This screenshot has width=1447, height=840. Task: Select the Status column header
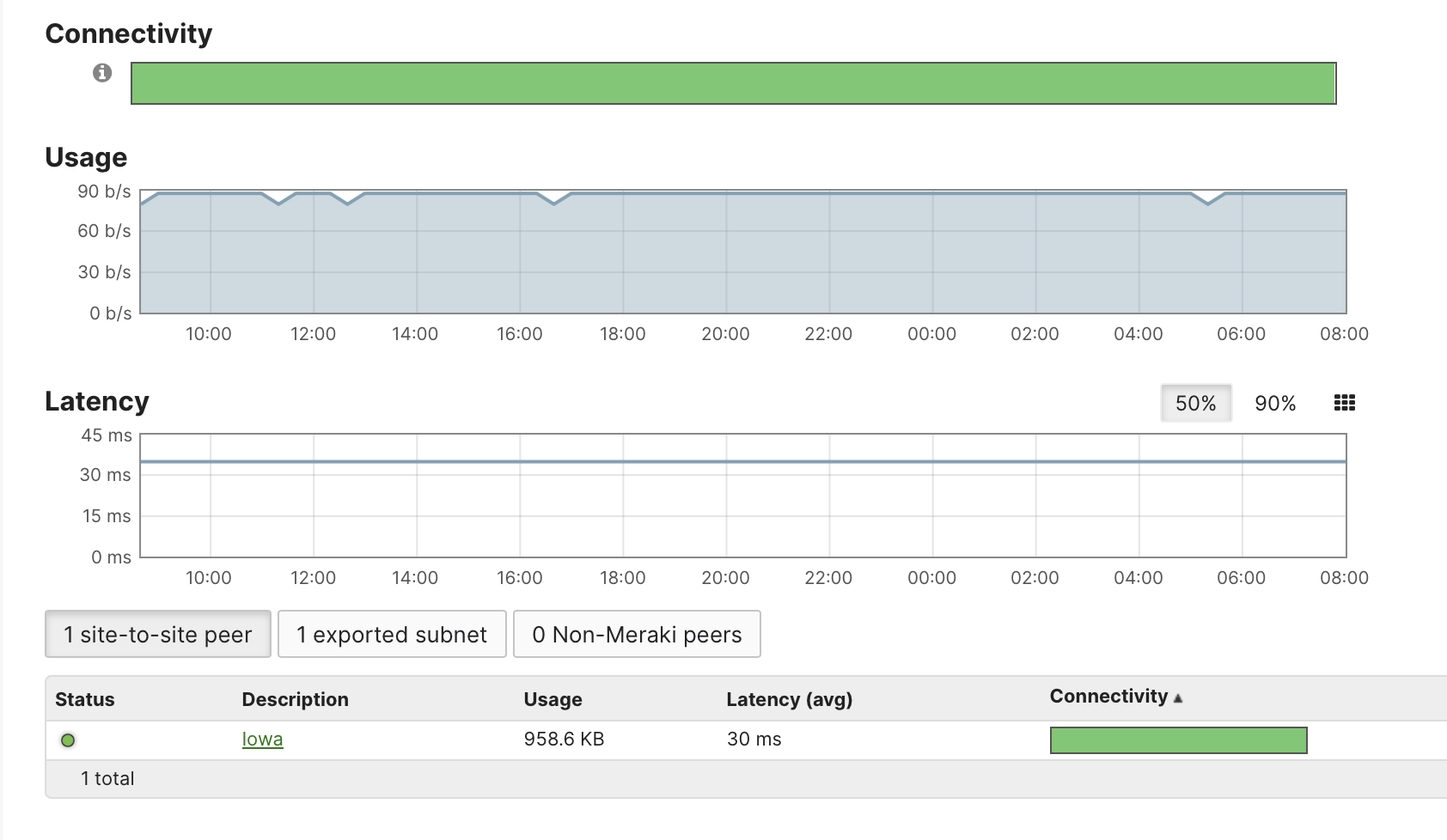tap(84, 698)
